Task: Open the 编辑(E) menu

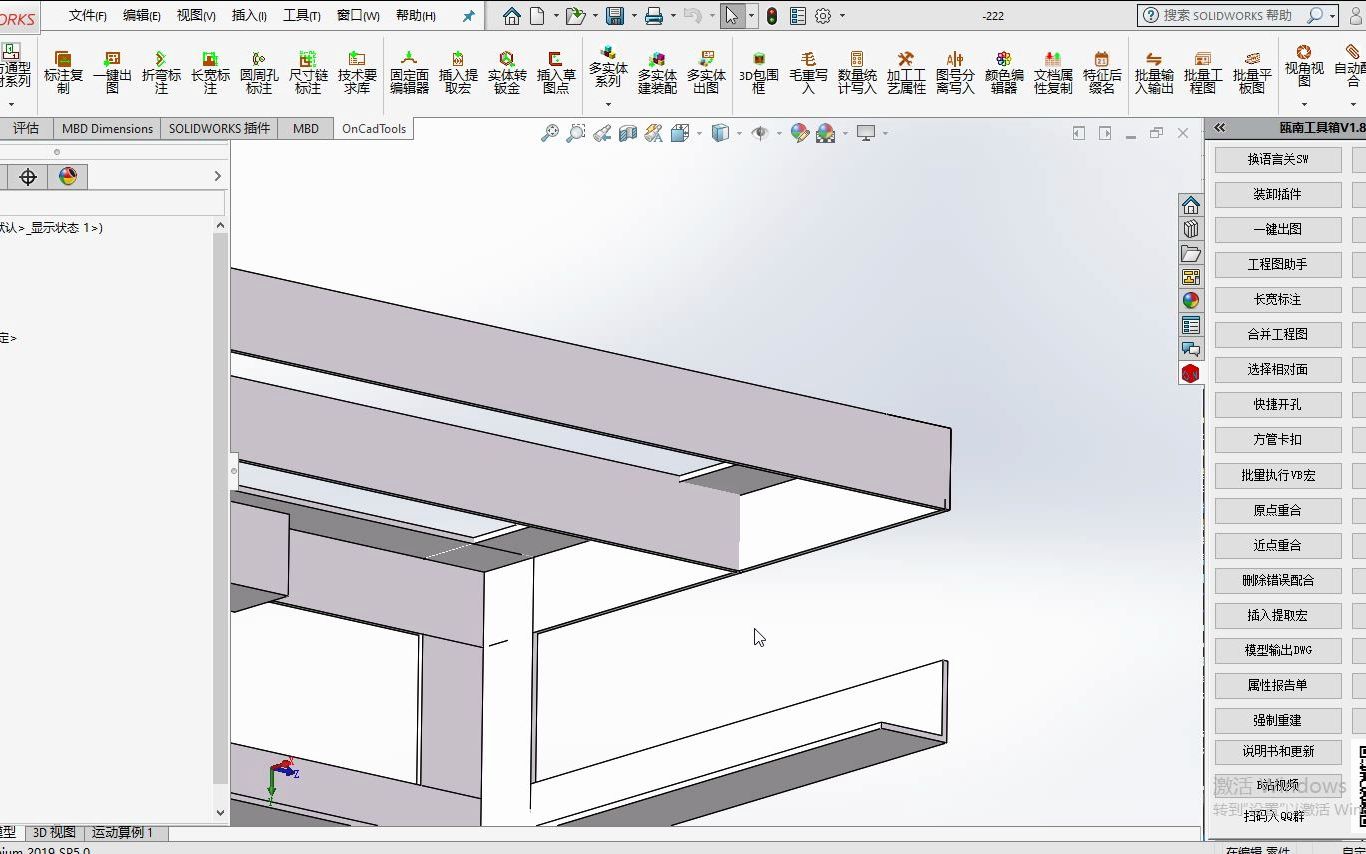Action: click(x=142, y=15)
